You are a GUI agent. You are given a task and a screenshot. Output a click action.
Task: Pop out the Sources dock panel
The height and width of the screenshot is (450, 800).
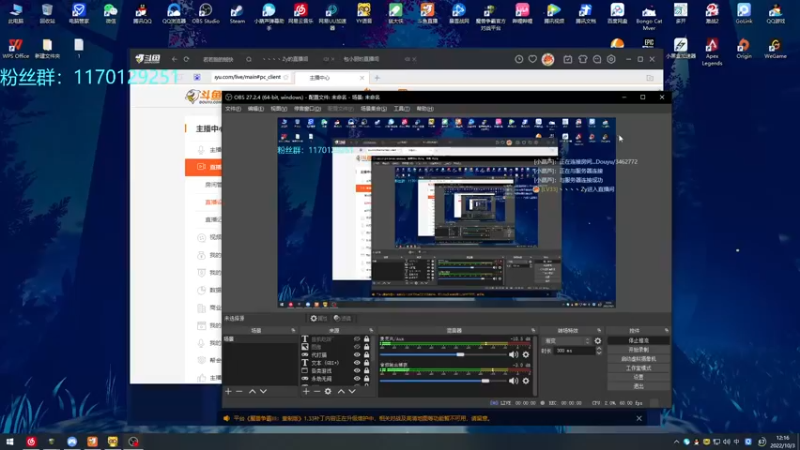(x=371, y=331)
